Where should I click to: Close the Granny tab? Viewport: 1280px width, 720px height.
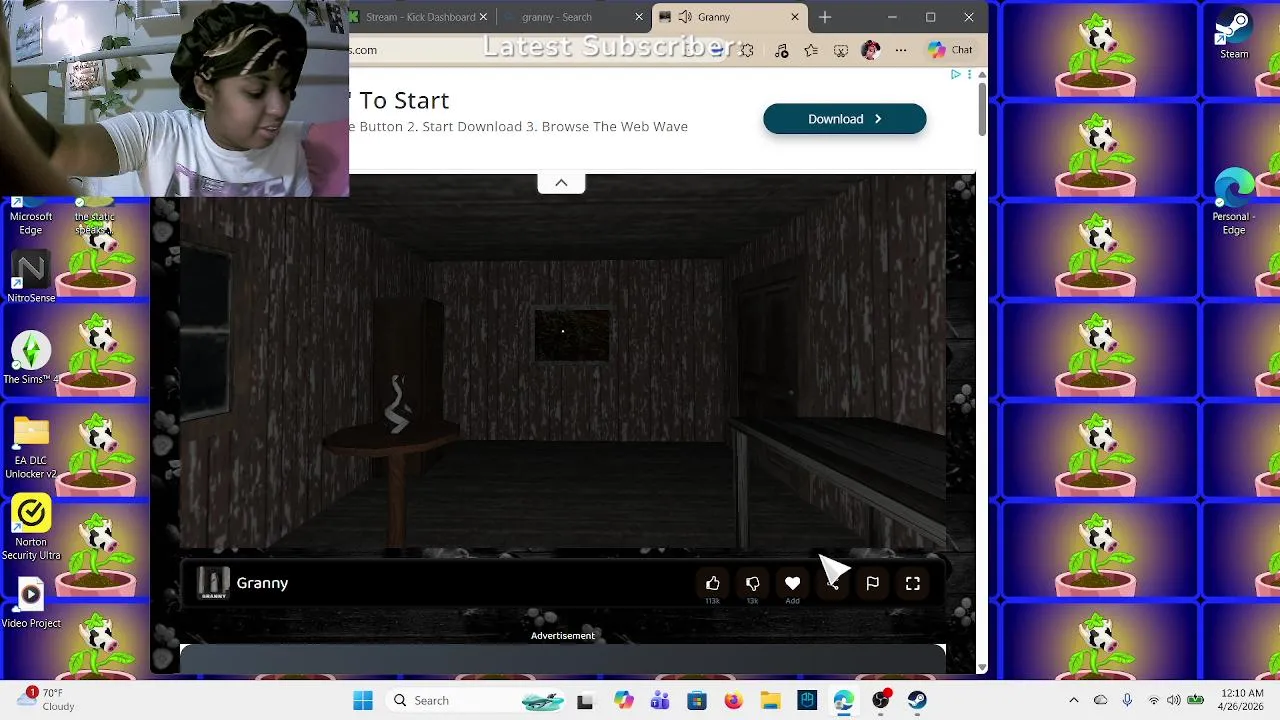coord(795,17)
